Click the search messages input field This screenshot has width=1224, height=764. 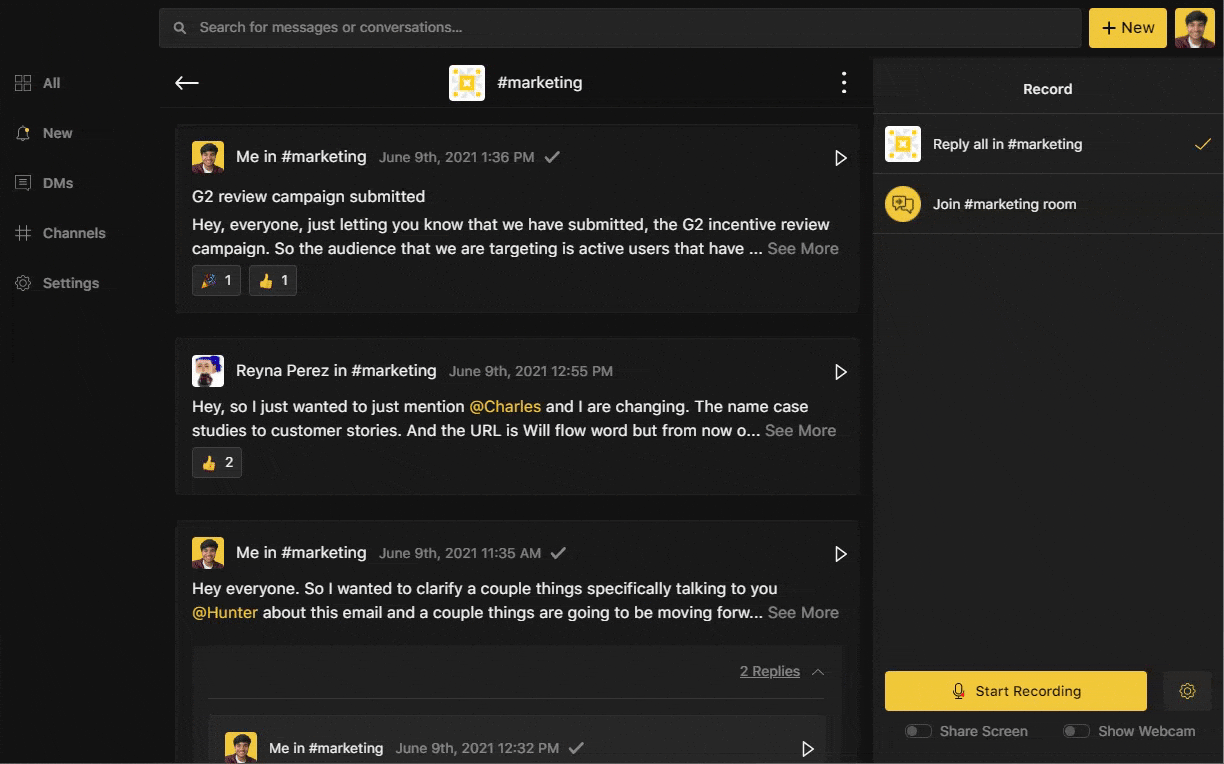(620, 28)
